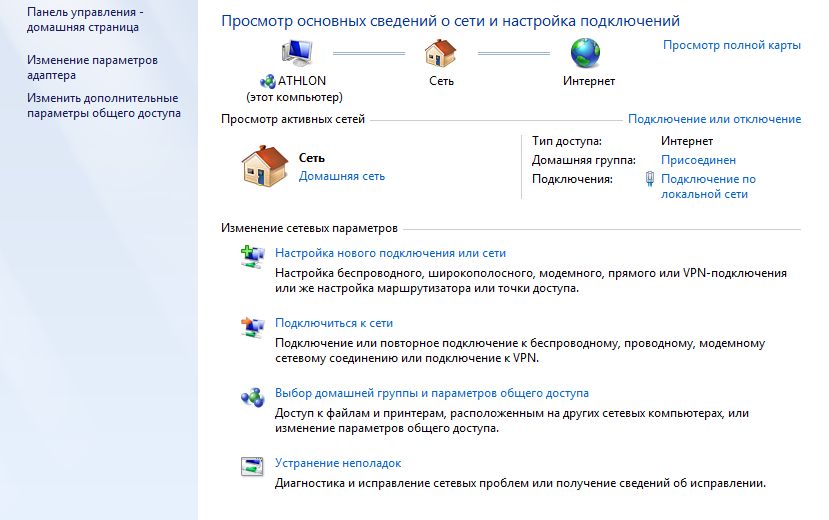Click the bold Сеть network name
This screenshot has width=829, height=520.
pos(311,157)
